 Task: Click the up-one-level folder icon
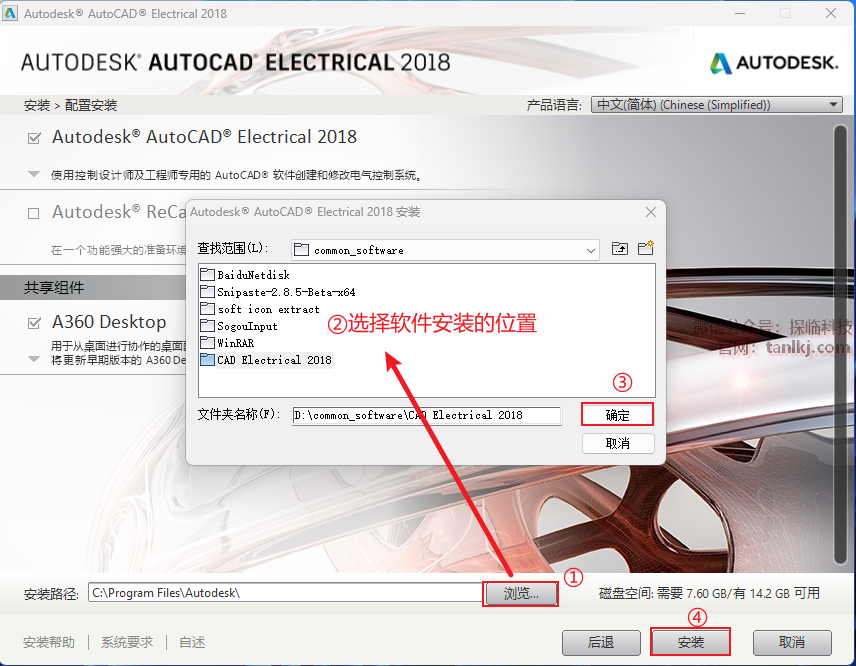(x=620, y=249)
